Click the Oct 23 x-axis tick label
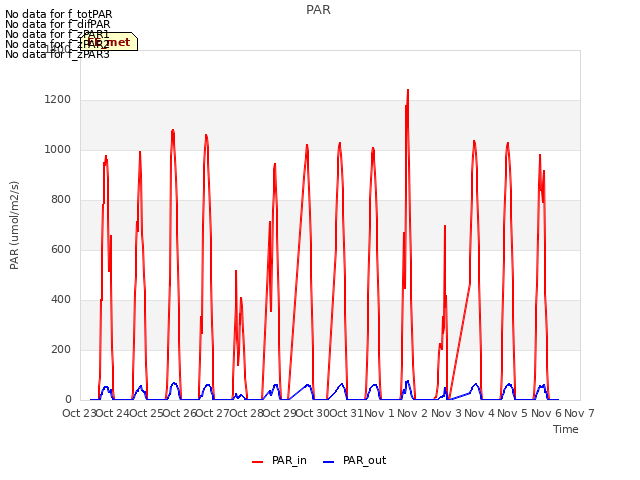The width and height of the screenshot is (640, 480). (79, 413)
